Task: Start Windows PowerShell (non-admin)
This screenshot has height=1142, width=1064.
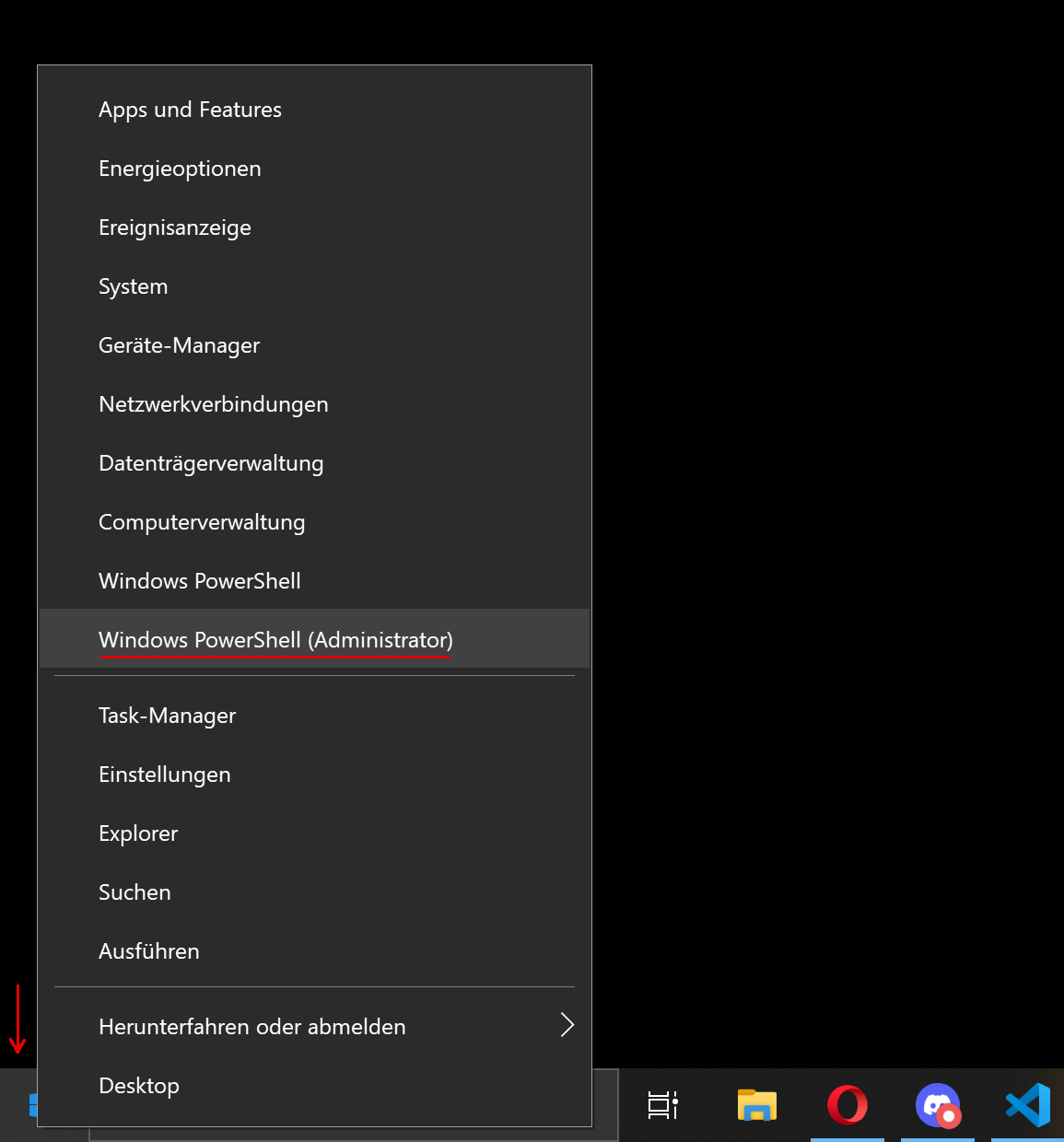Action: [314, 581]
